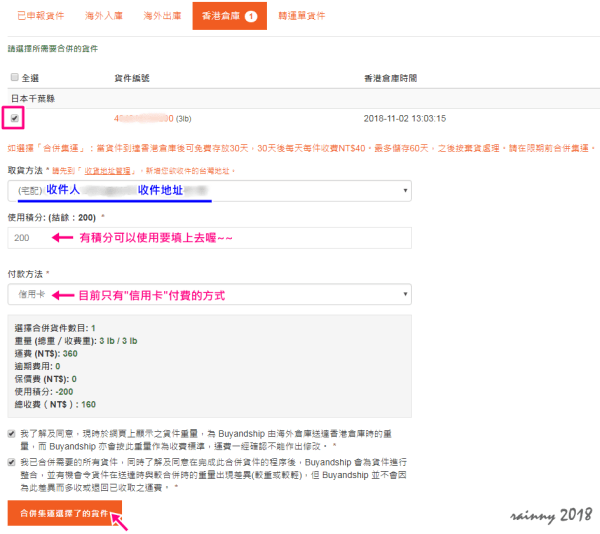Screen dimensions: 600x534
Task: Uncheck the 日本千葉縣 package checkbox
Action: pyautogui.click(x=14, y=117)
